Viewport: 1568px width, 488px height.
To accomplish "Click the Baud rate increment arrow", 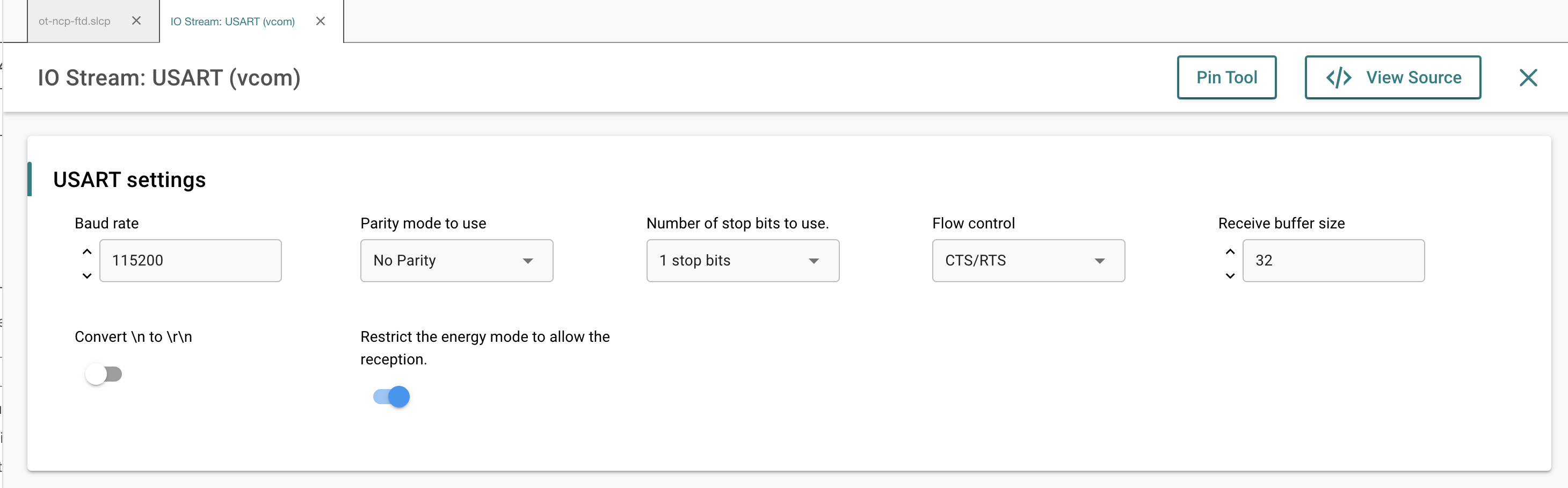I will (87, 252).
